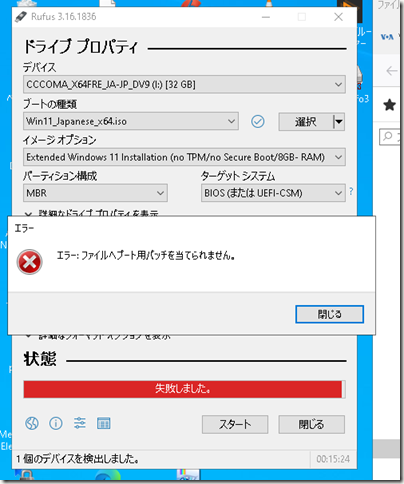
Task: Open the Rufus about info icon
Action: [x=56, y=423]
